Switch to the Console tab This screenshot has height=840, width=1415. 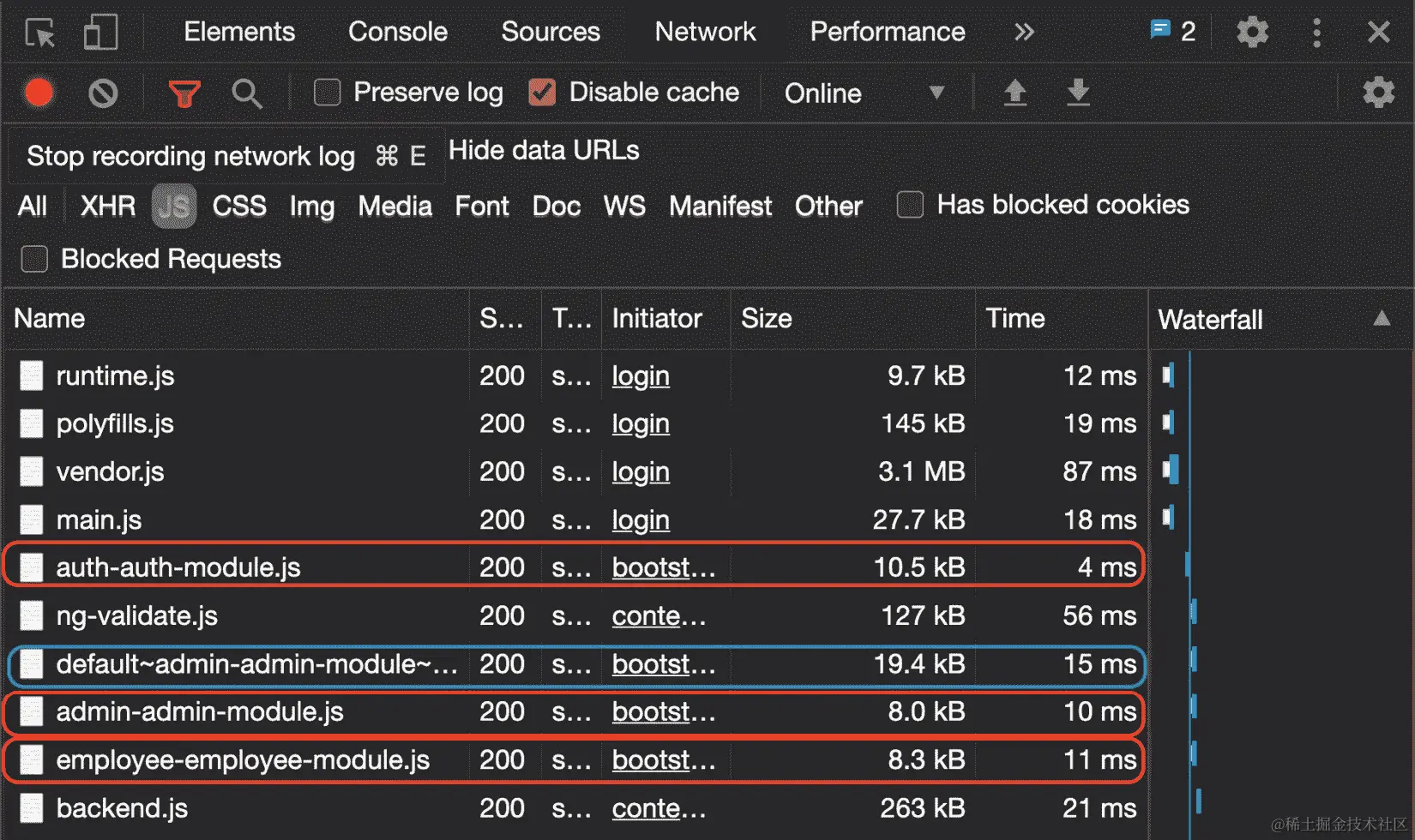point(396,33)
